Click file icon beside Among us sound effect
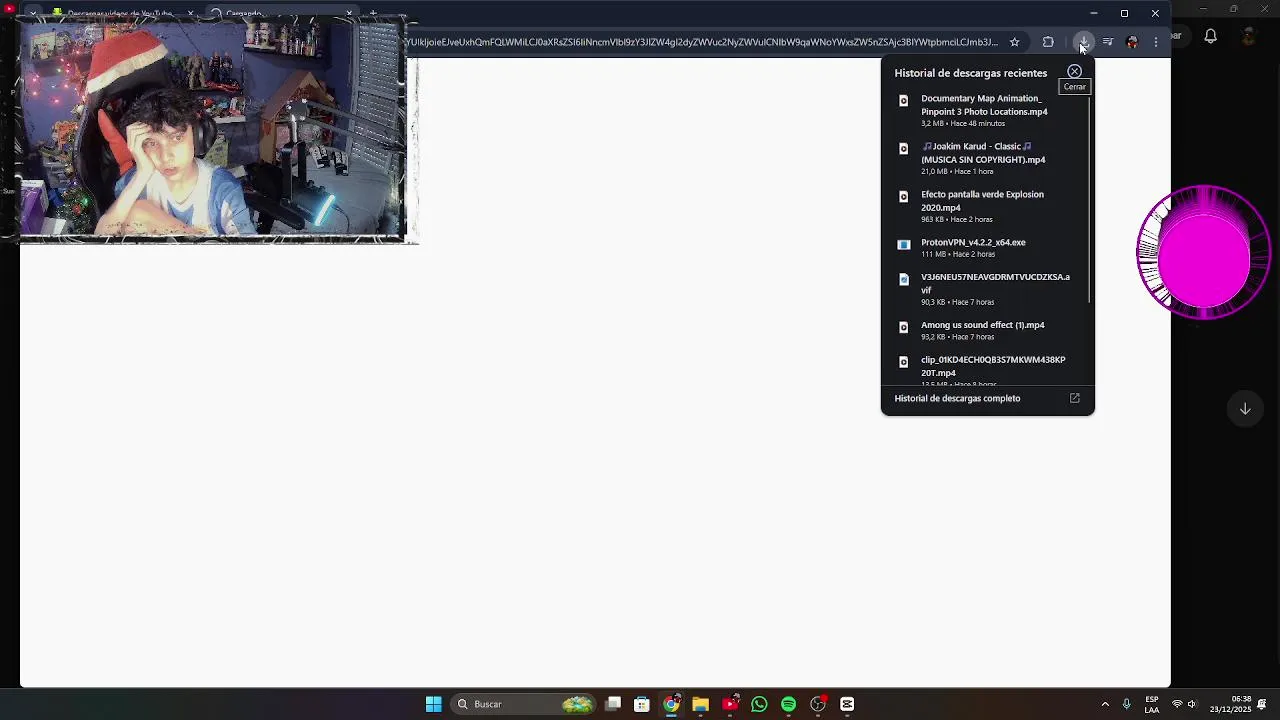This screenshot has height=720, width=1280. coord(904,327)
